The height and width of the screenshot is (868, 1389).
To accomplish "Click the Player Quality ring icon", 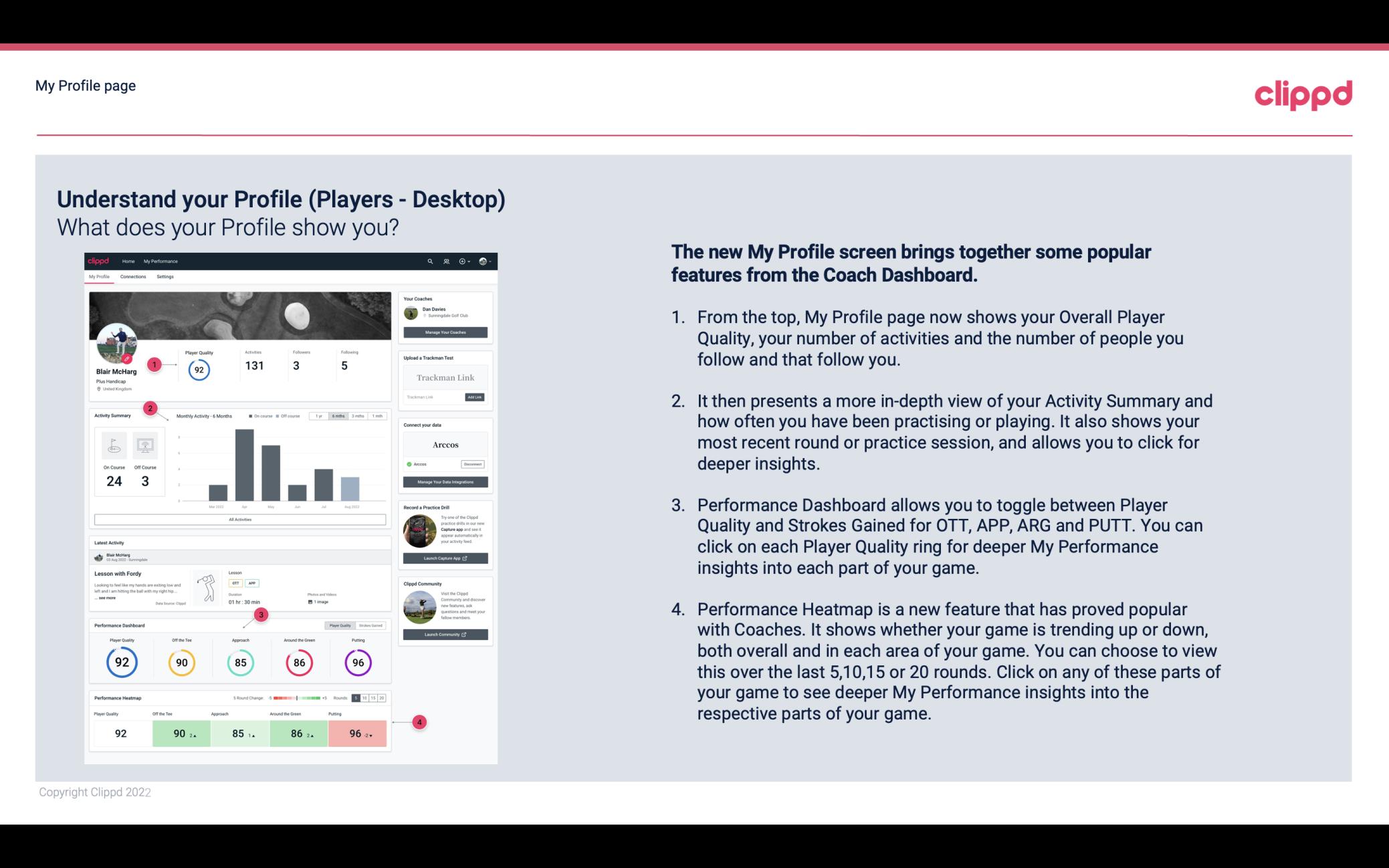I will (121, 662).
